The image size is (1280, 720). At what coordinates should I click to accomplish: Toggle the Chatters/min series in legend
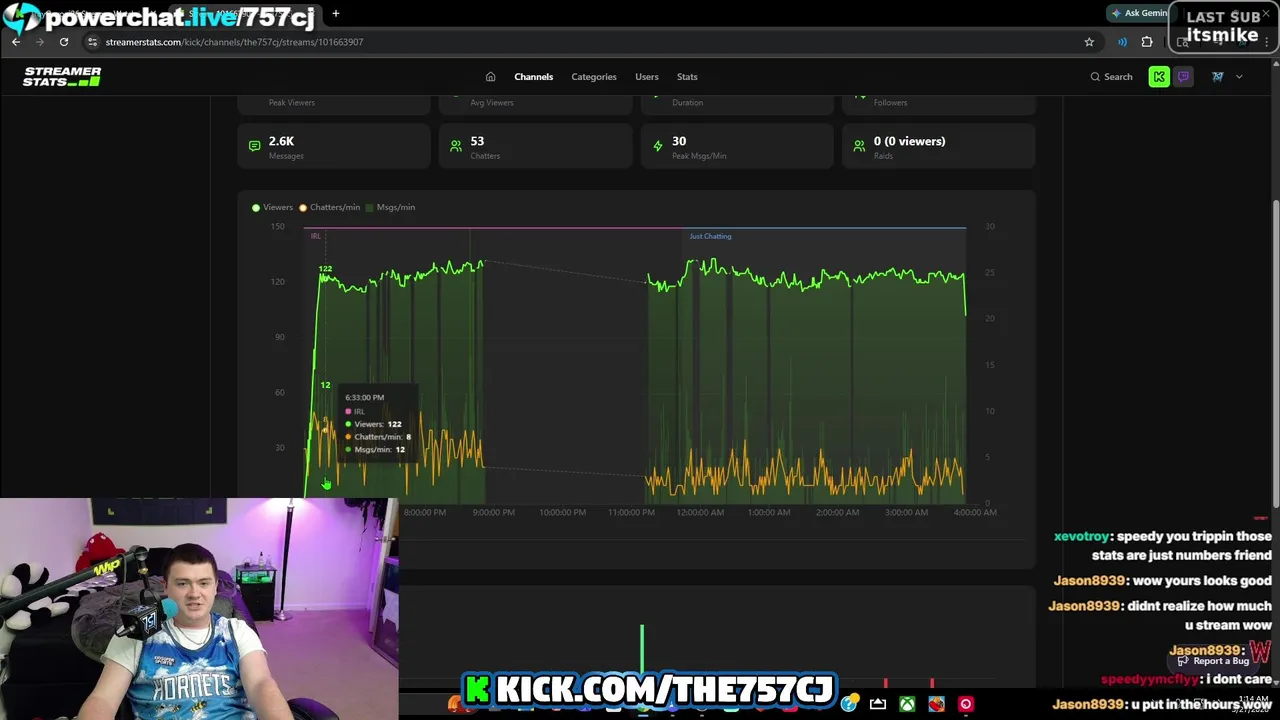point(329,207)
